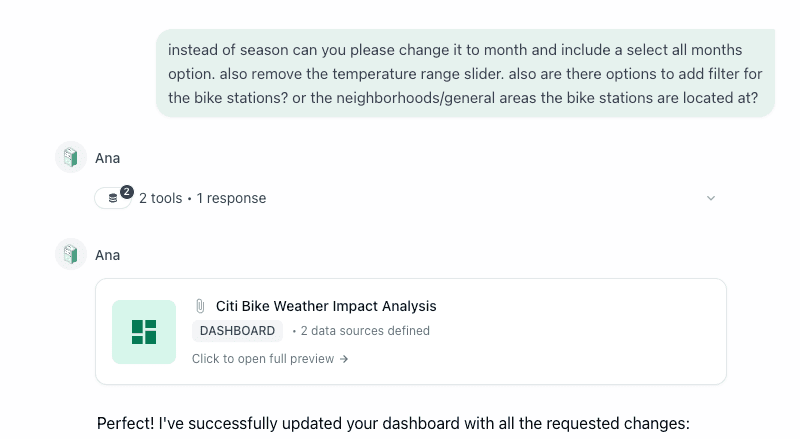Click the "bike stations" line in user message
800x439 pixels.
(462, 97)
